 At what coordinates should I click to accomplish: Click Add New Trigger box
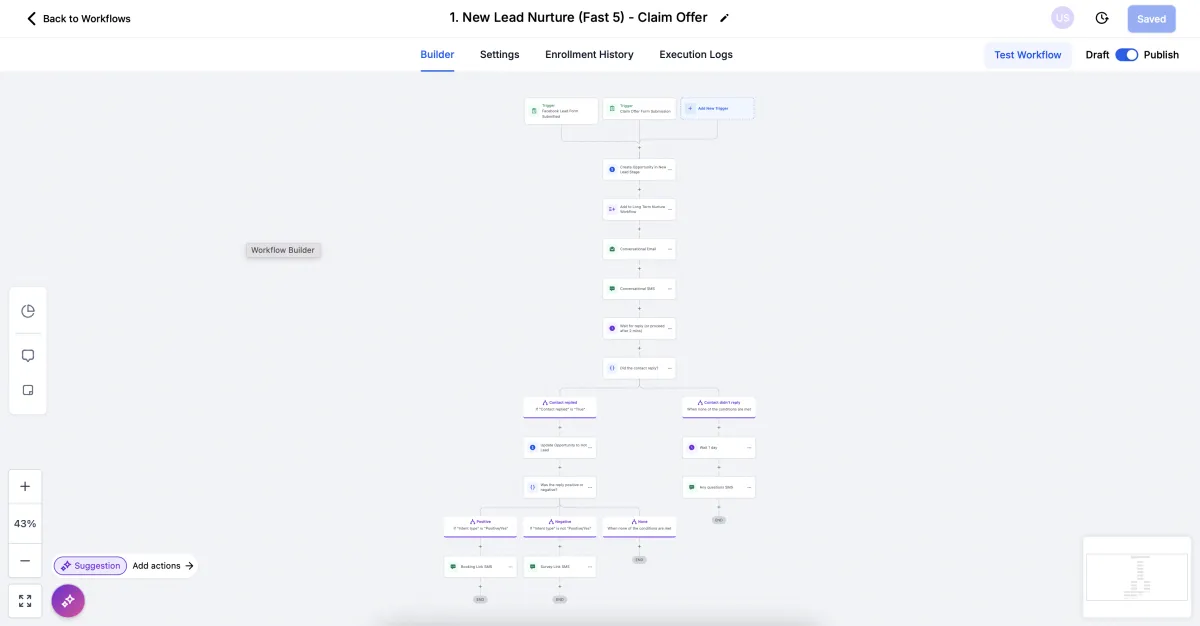(x=717, y=108)
